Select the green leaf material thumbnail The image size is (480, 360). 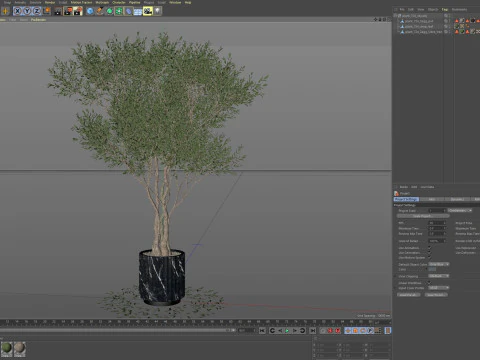[x=7, y=349]
